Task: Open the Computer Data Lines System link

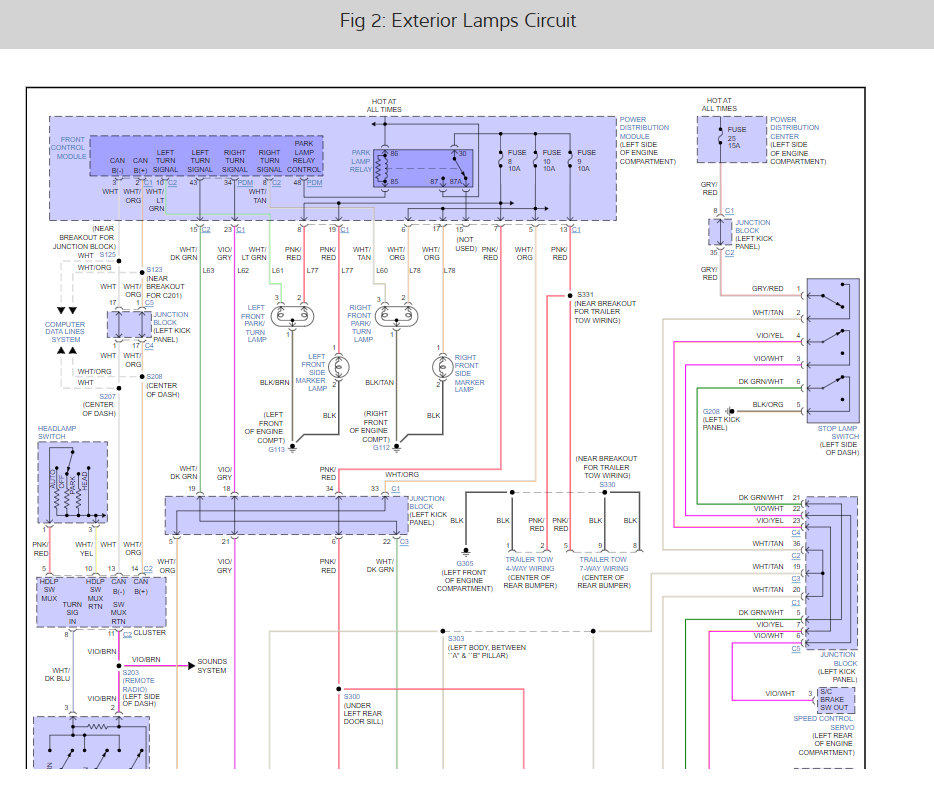Action: tap(65, 332)
